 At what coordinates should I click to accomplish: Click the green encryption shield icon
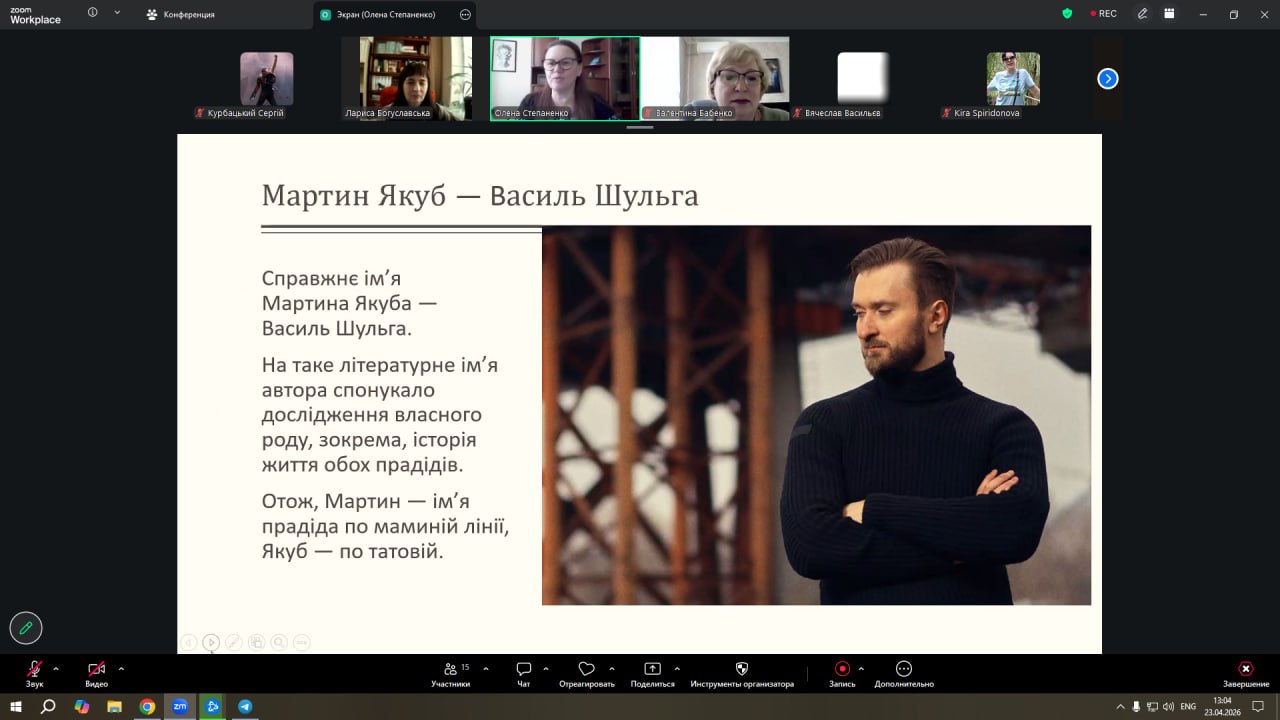coord(1067,14)
